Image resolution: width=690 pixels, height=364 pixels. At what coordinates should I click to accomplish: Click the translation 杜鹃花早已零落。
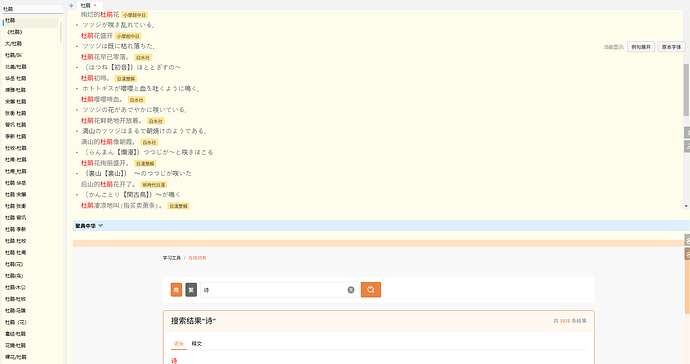coord(106,57)
